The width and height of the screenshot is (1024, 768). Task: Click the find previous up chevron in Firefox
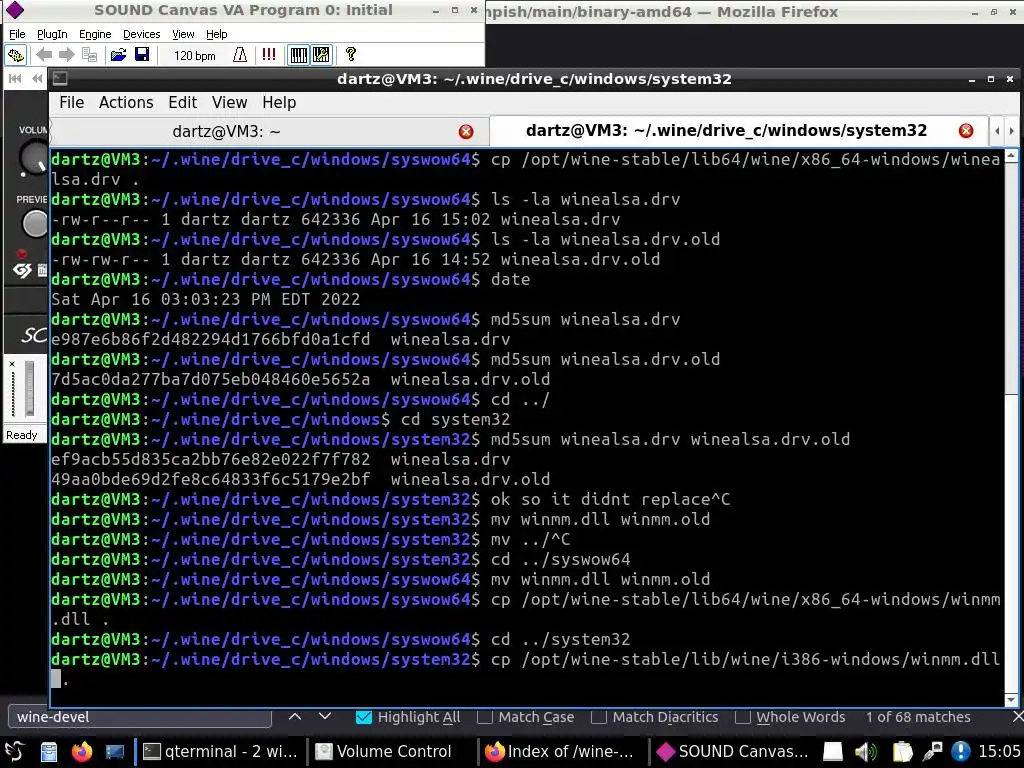tap(295, 716)
